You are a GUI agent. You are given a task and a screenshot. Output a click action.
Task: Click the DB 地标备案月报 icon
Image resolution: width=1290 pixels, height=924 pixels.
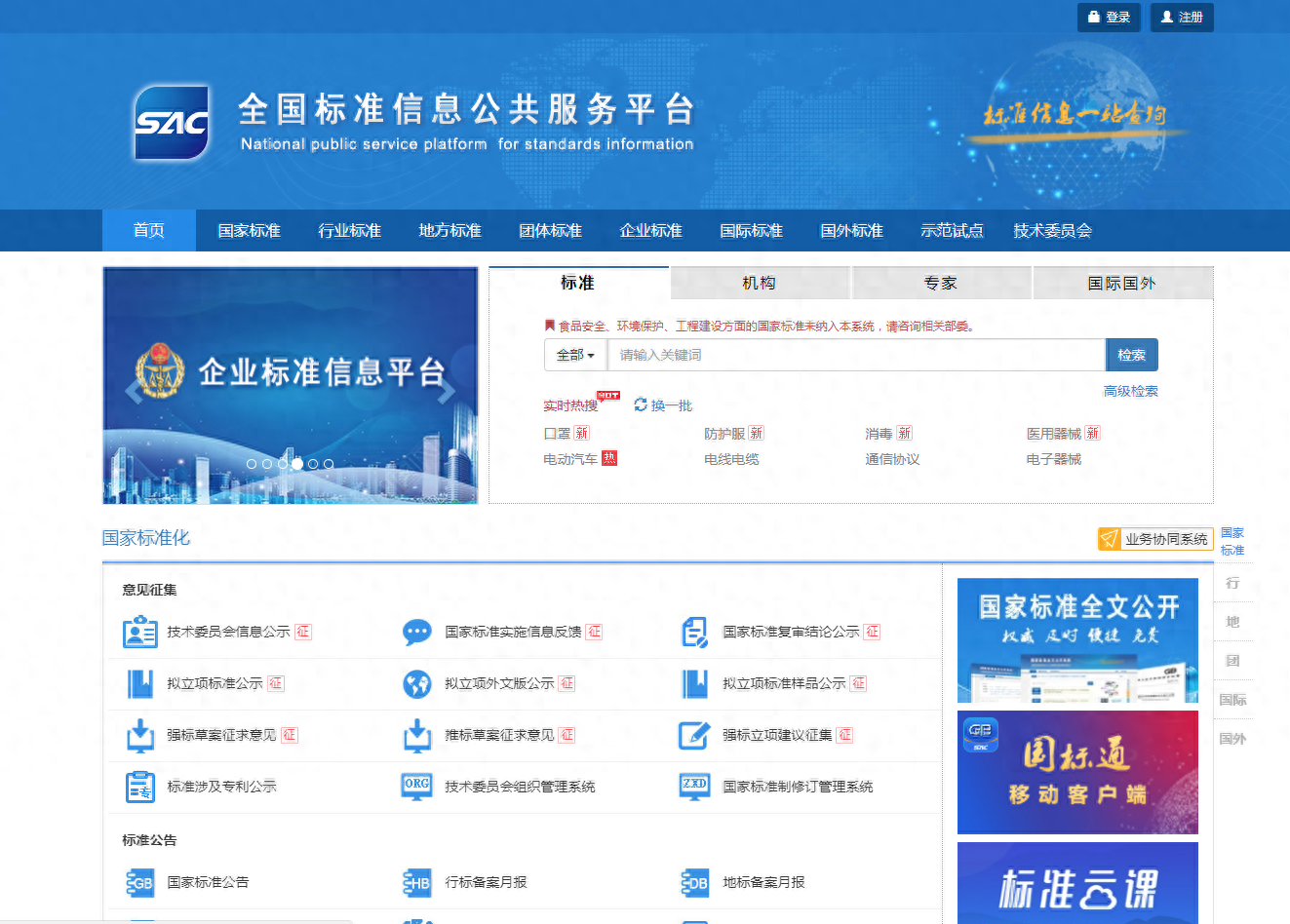(x=694, y=880)
